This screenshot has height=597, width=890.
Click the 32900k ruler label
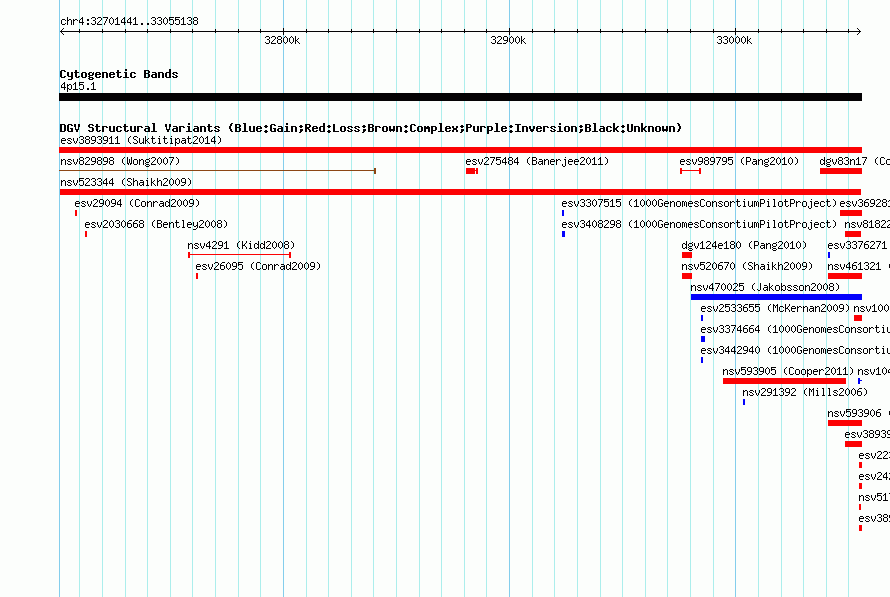pyautogui.click(x=508, y=40)
